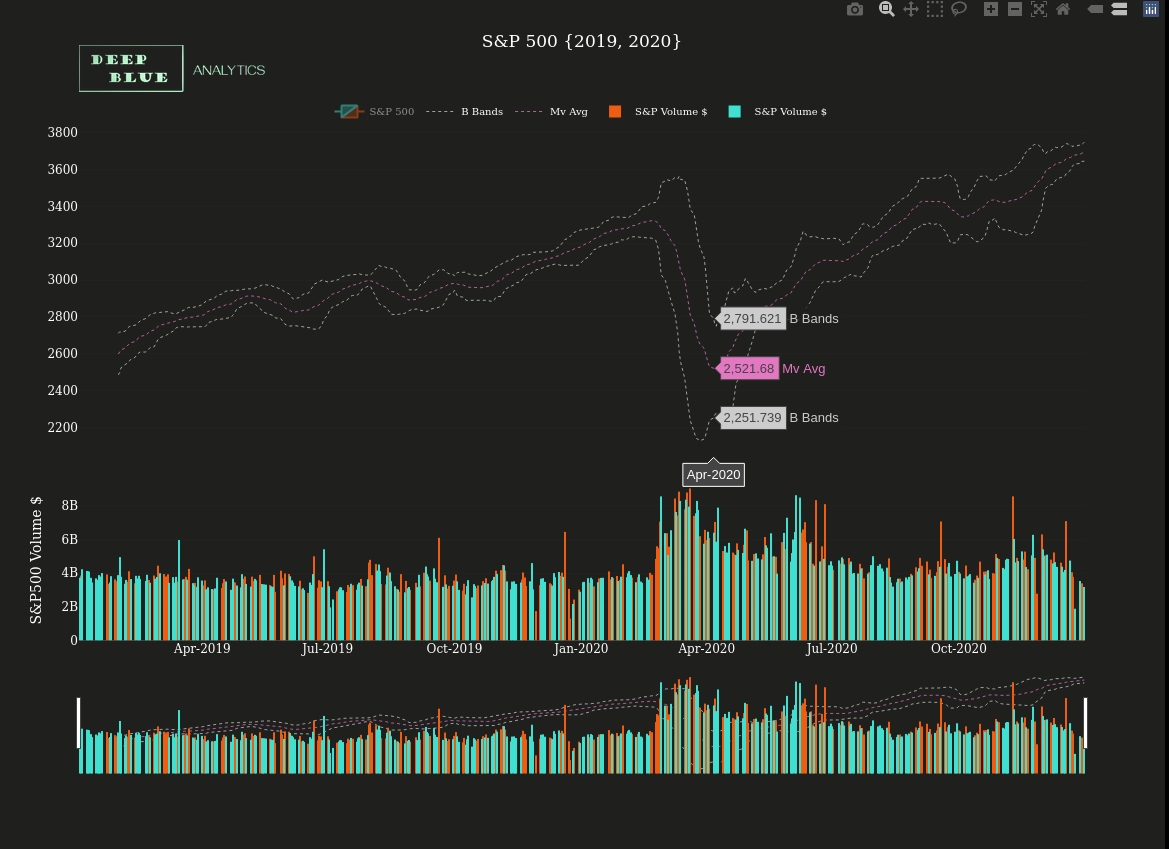
Task: Select the Pan tool in modebar
Action: tap(910, 9)
